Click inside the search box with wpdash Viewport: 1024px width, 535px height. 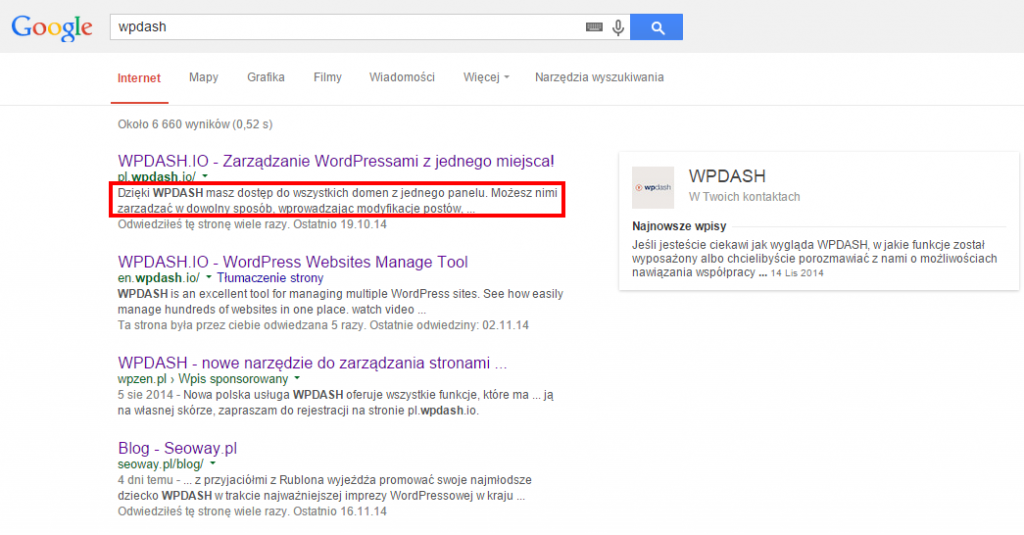coord(340,27)
